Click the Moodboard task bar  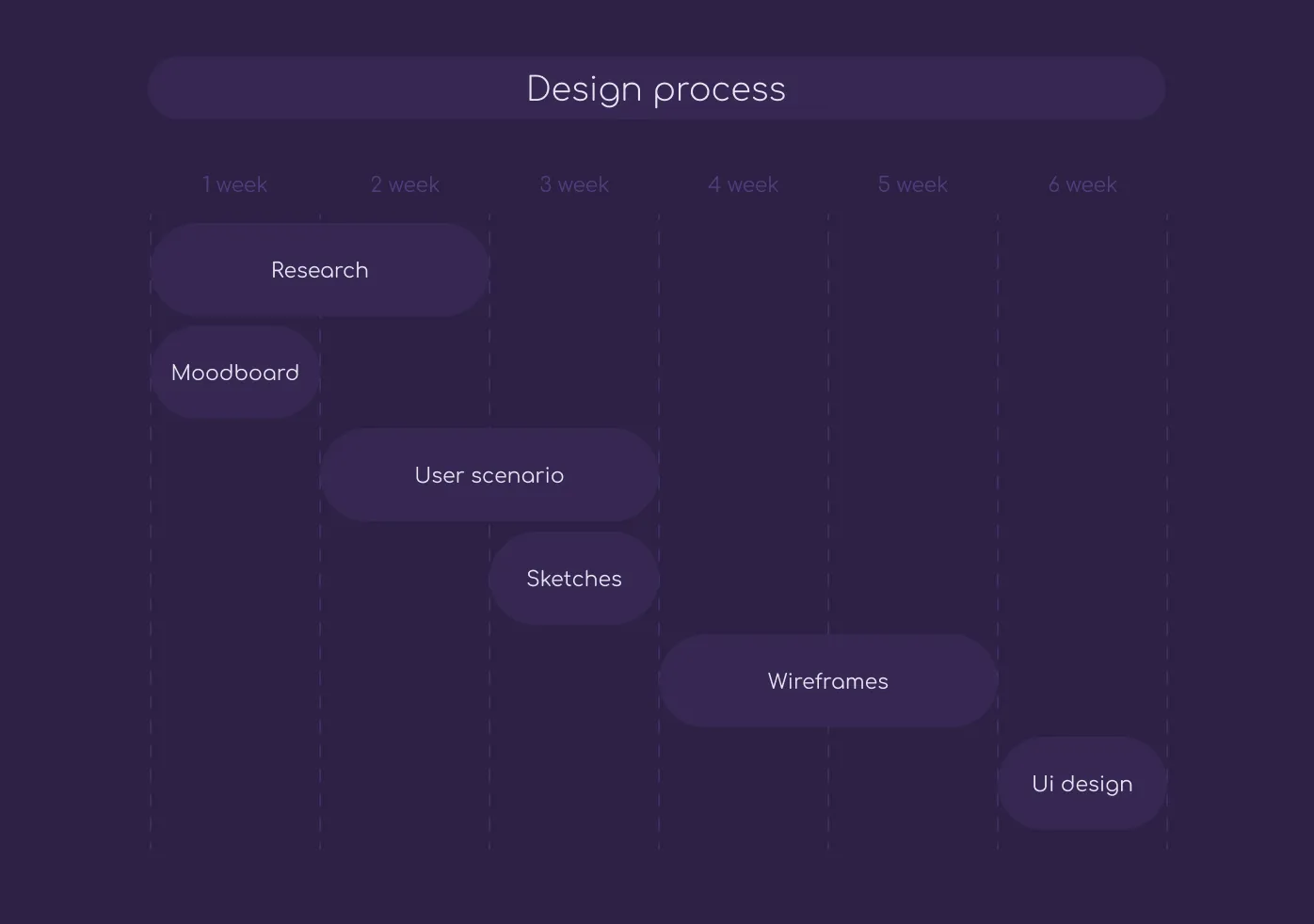click(234, 372)
